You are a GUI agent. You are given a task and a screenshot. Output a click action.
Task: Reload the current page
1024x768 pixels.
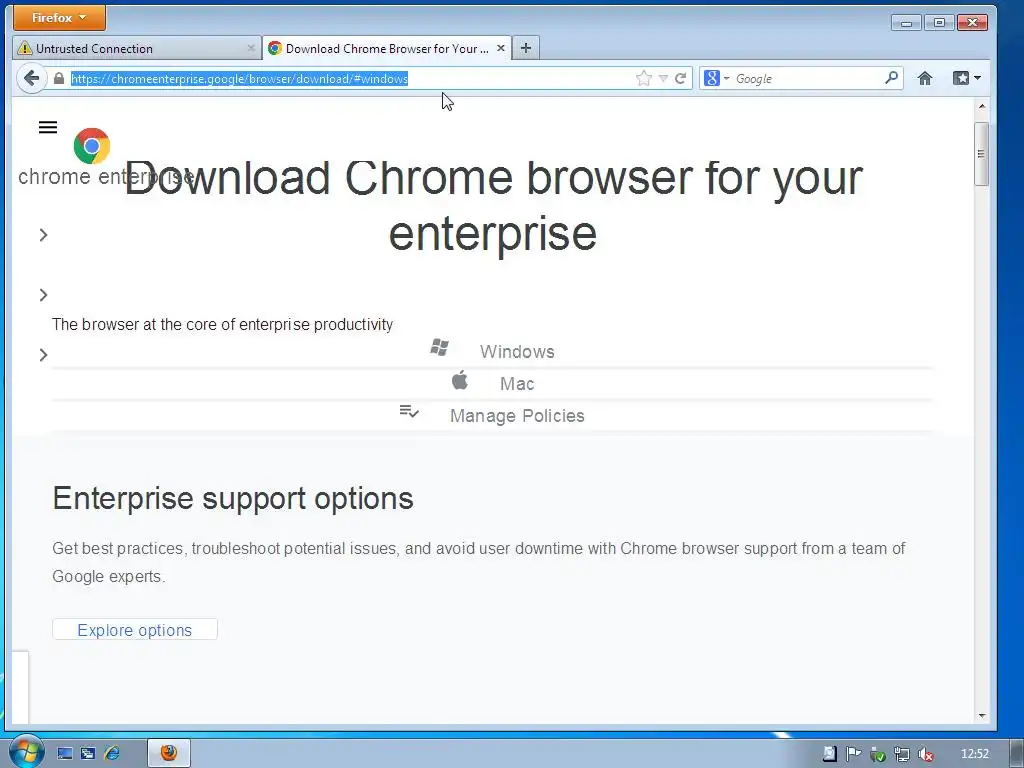click(680, 78)
